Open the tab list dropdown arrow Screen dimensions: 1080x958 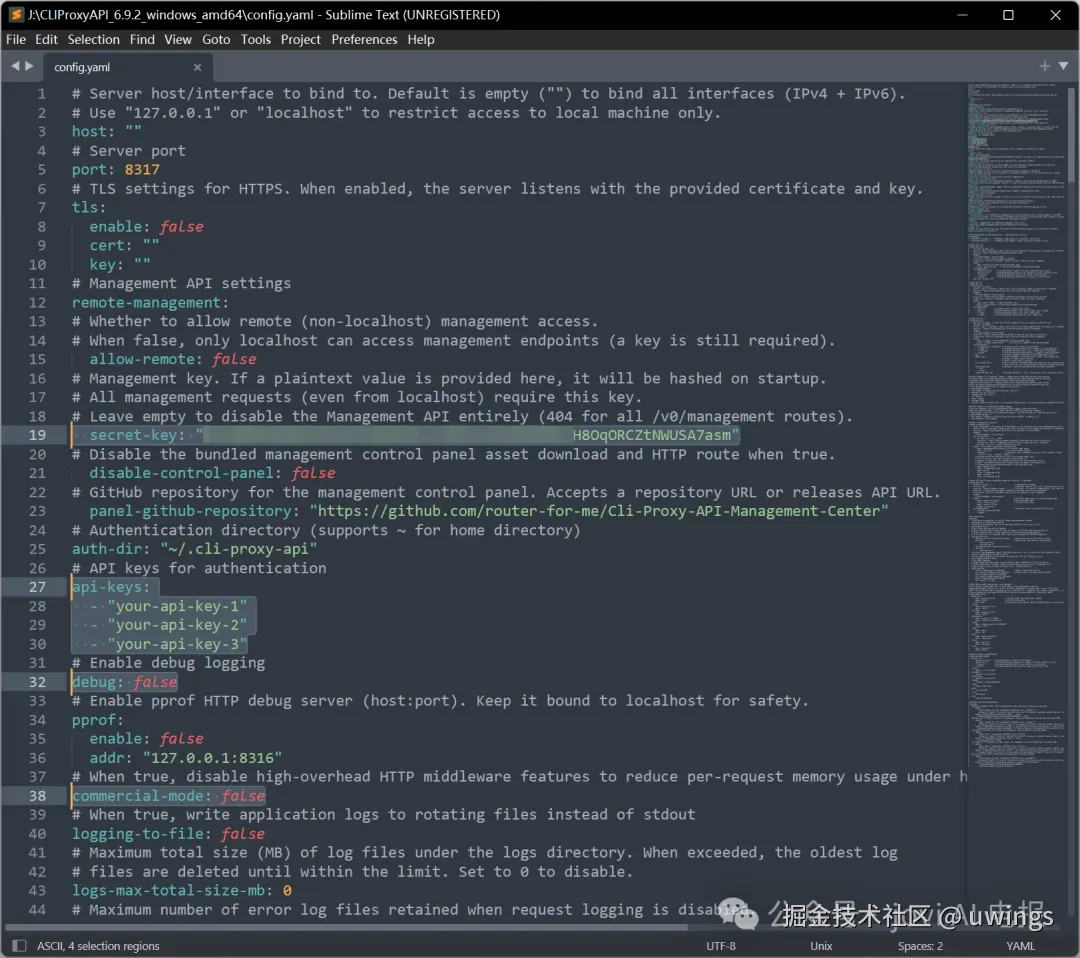(1064, 66)
